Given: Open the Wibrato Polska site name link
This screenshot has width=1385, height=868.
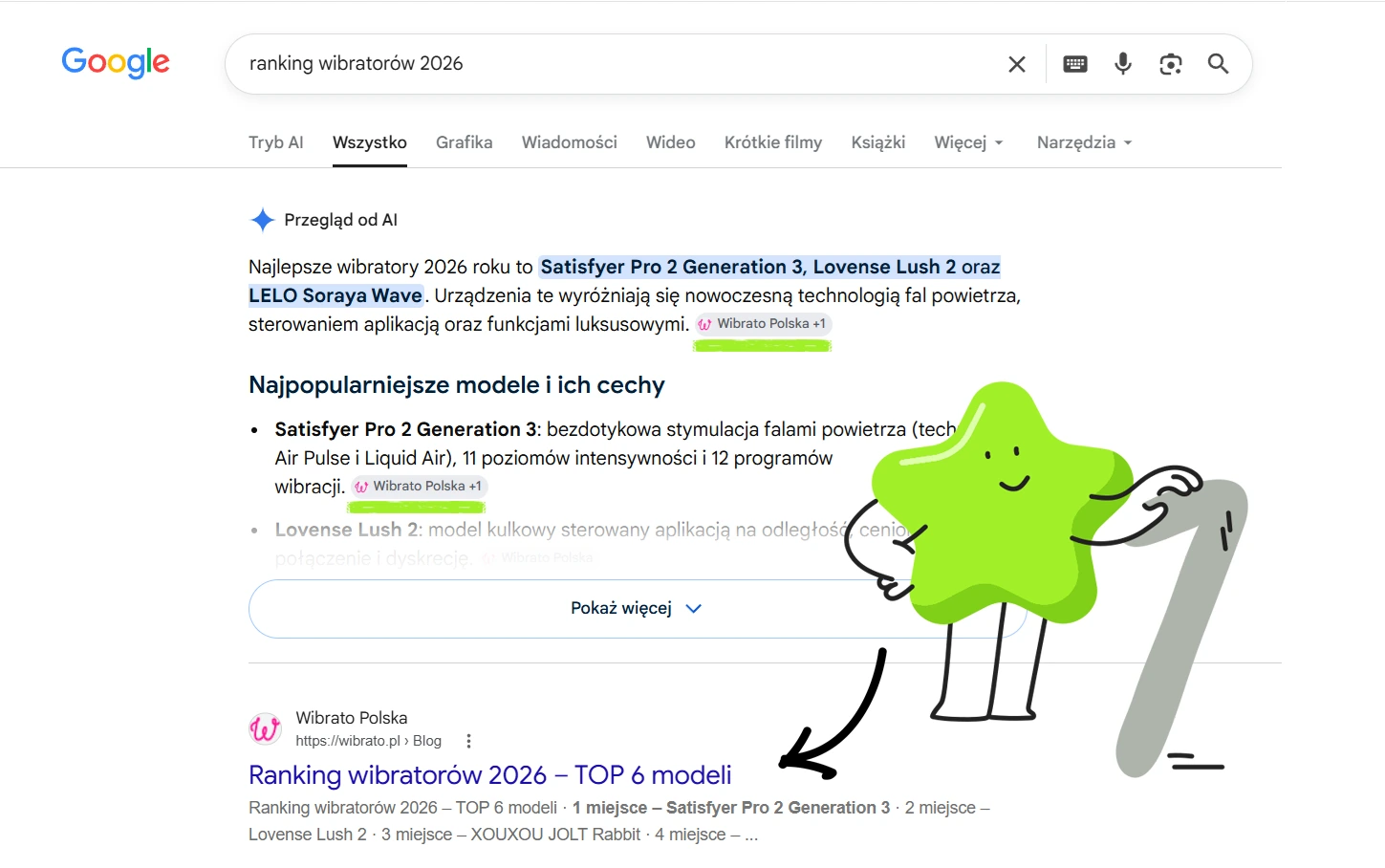Looking at the screenshot, I should pyautogui.click(x=352, y=718).
